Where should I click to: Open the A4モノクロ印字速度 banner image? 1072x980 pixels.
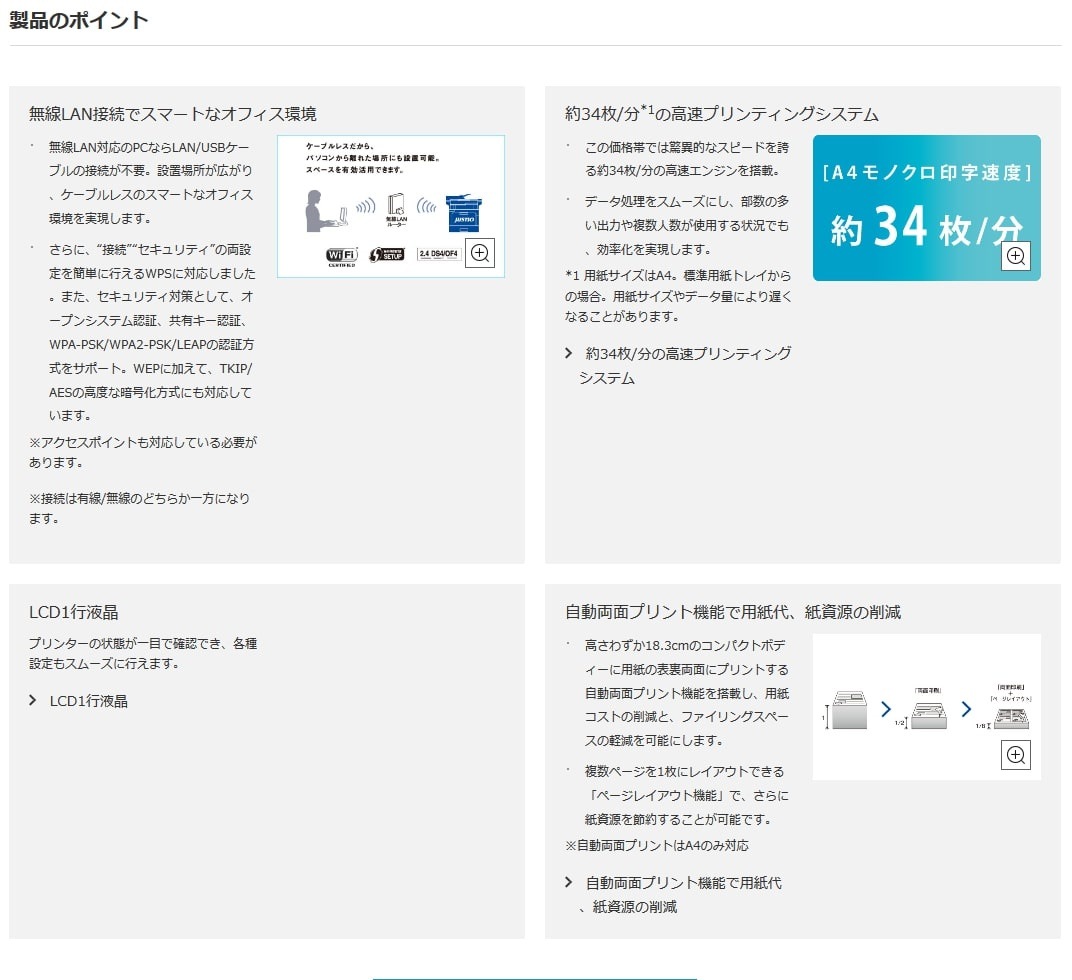[x=927, y=208]
